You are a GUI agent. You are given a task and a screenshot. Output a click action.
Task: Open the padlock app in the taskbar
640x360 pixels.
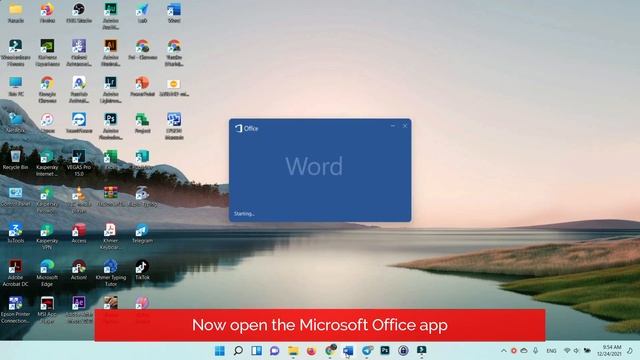tap(403, 351)
